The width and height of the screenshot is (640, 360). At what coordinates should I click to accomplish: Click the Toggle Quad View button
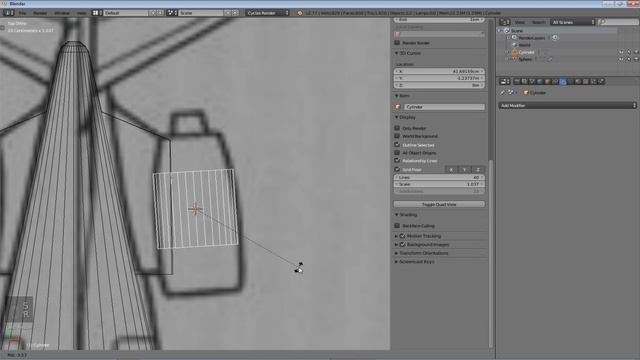(439, 204)
